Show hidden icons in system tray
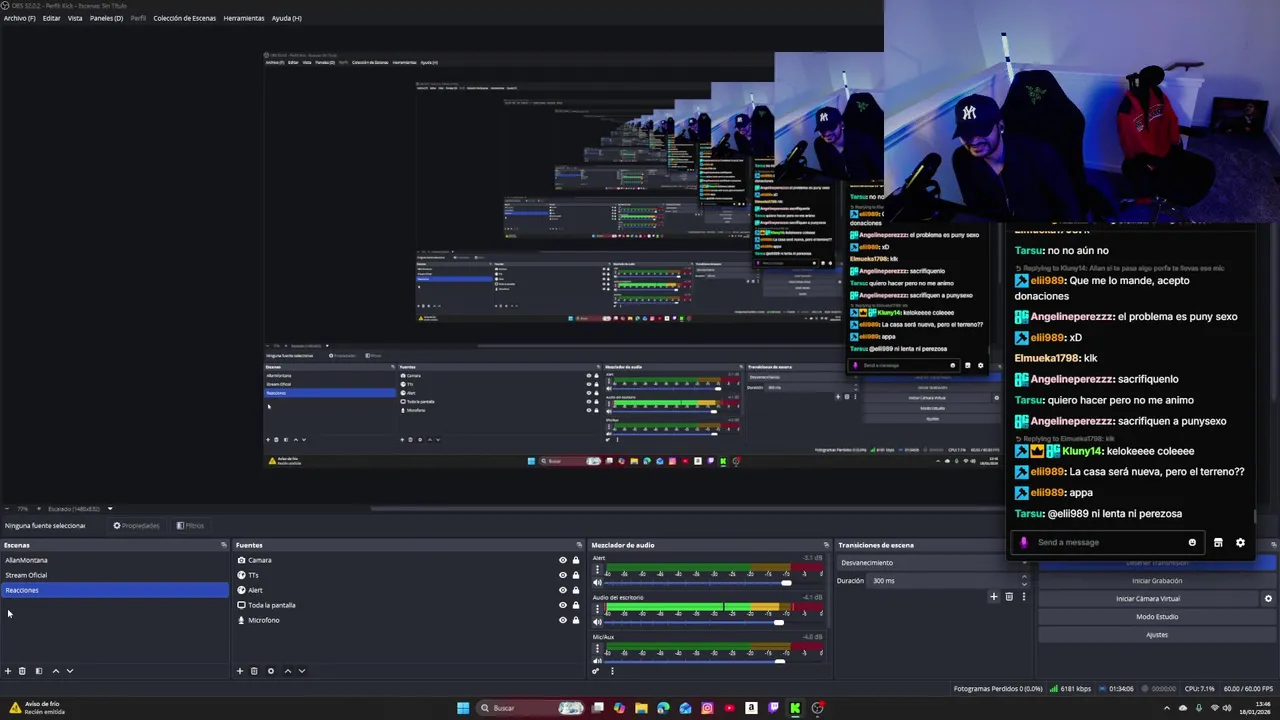1280x720 pixels. pos(1166,708)
